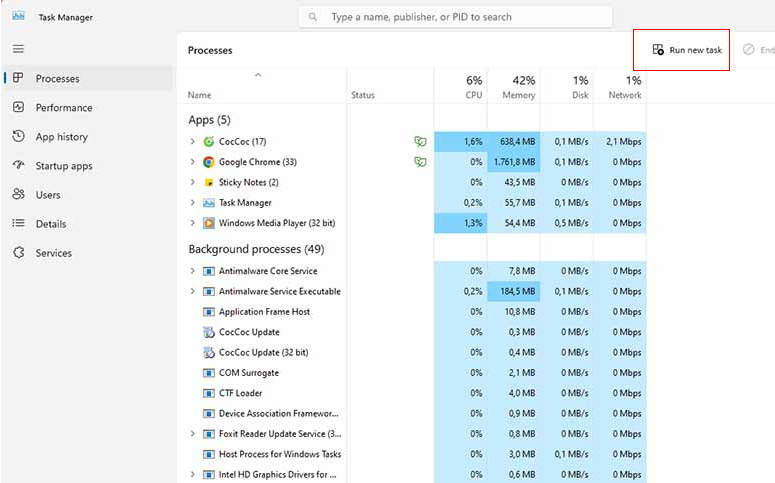Image resolution: width=775 pixels, height=483 pixels.
Task: Click the Google Chrome app icon
Action: click(x=209, y=162)
